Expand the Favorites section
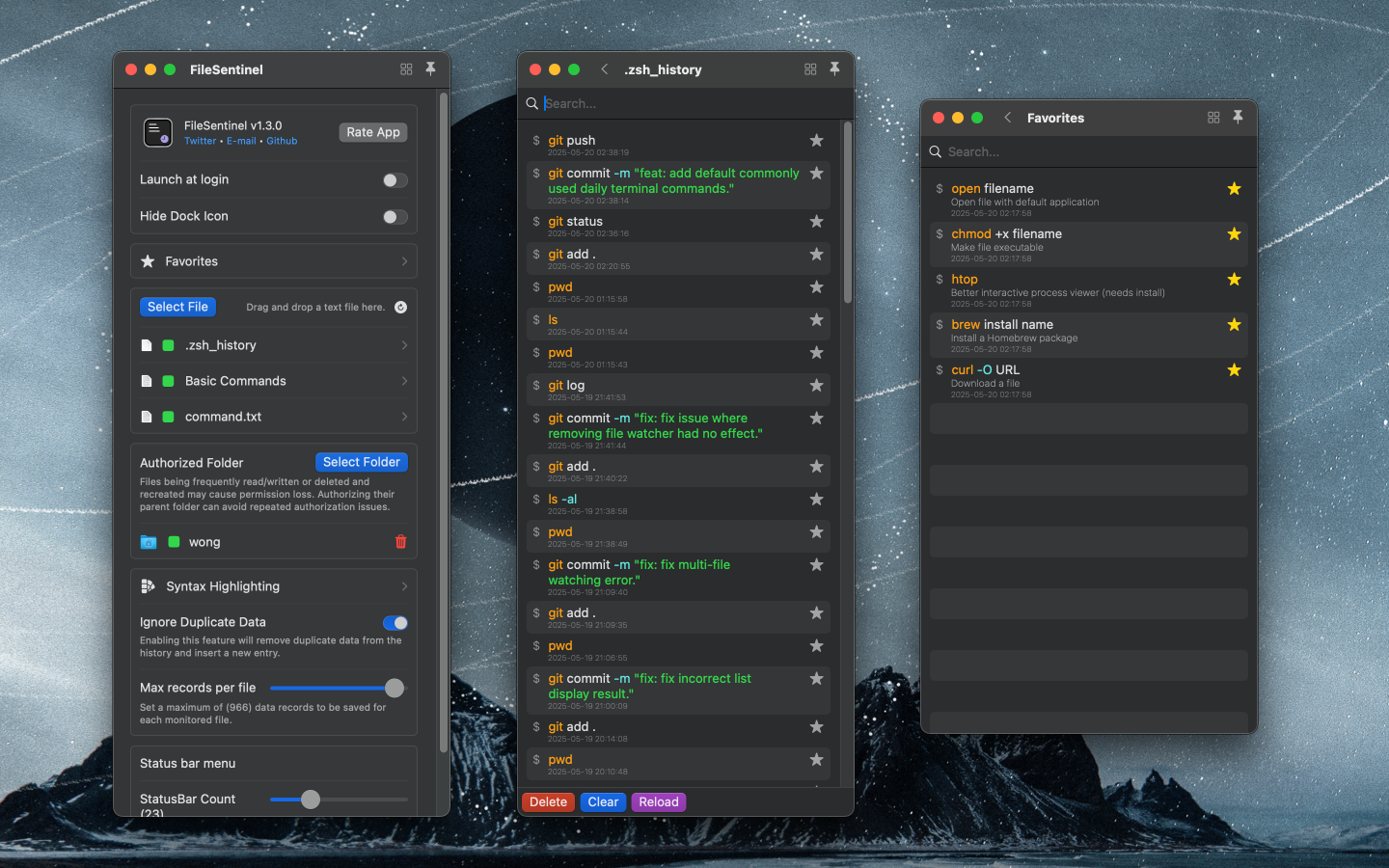 coord(273,260)
